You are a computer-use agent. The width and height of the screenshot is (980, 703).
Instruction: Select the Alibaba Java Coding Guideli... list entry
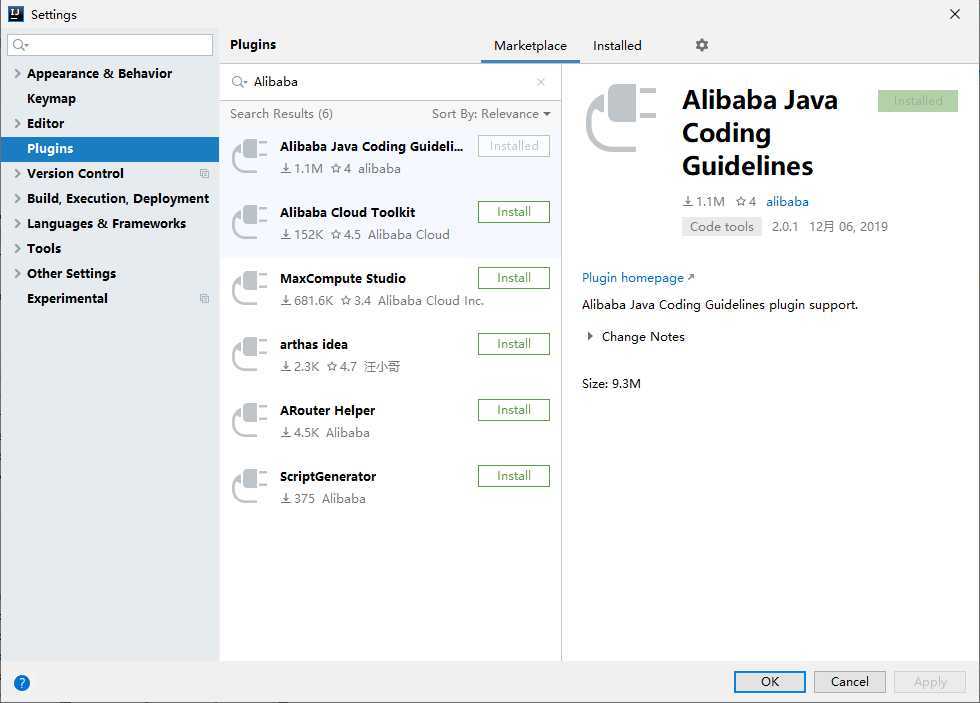(391, 157)
